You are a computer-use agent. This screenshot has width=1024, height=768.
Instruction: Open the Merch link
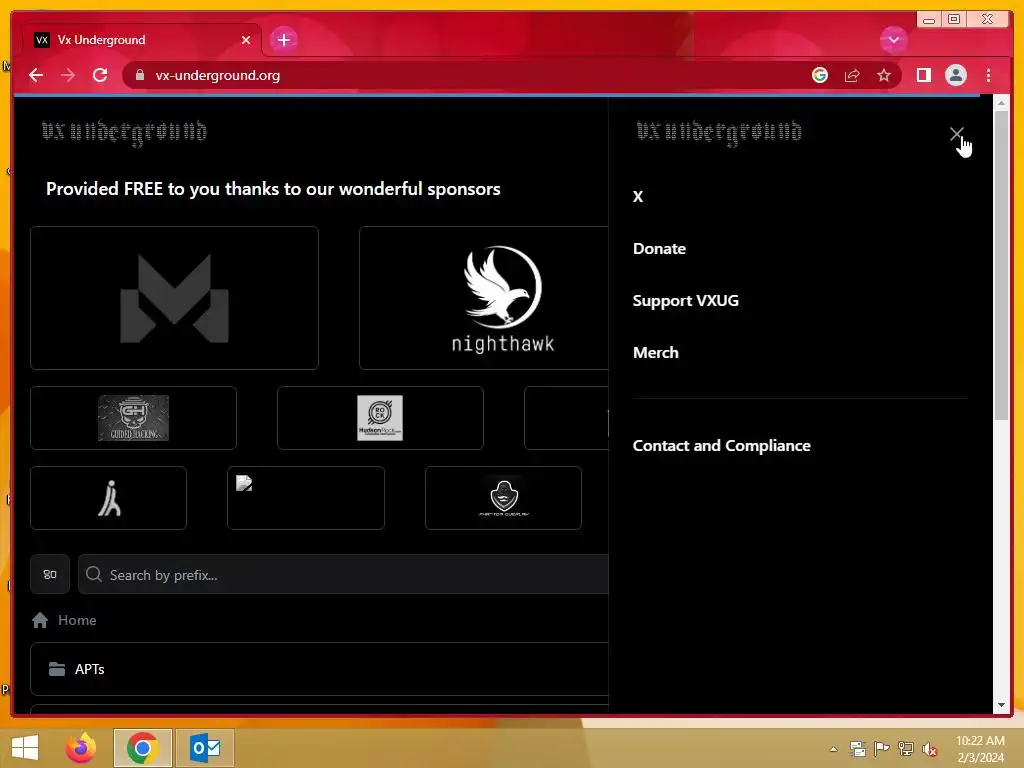(656, 353)
